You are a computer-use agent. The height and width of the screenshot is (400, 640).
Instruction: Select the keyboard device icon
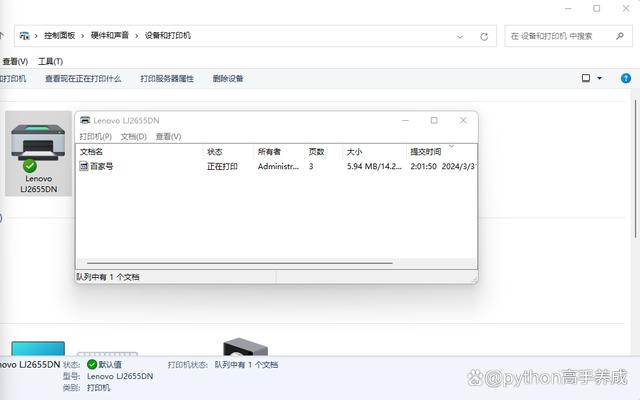click(107, 354)
